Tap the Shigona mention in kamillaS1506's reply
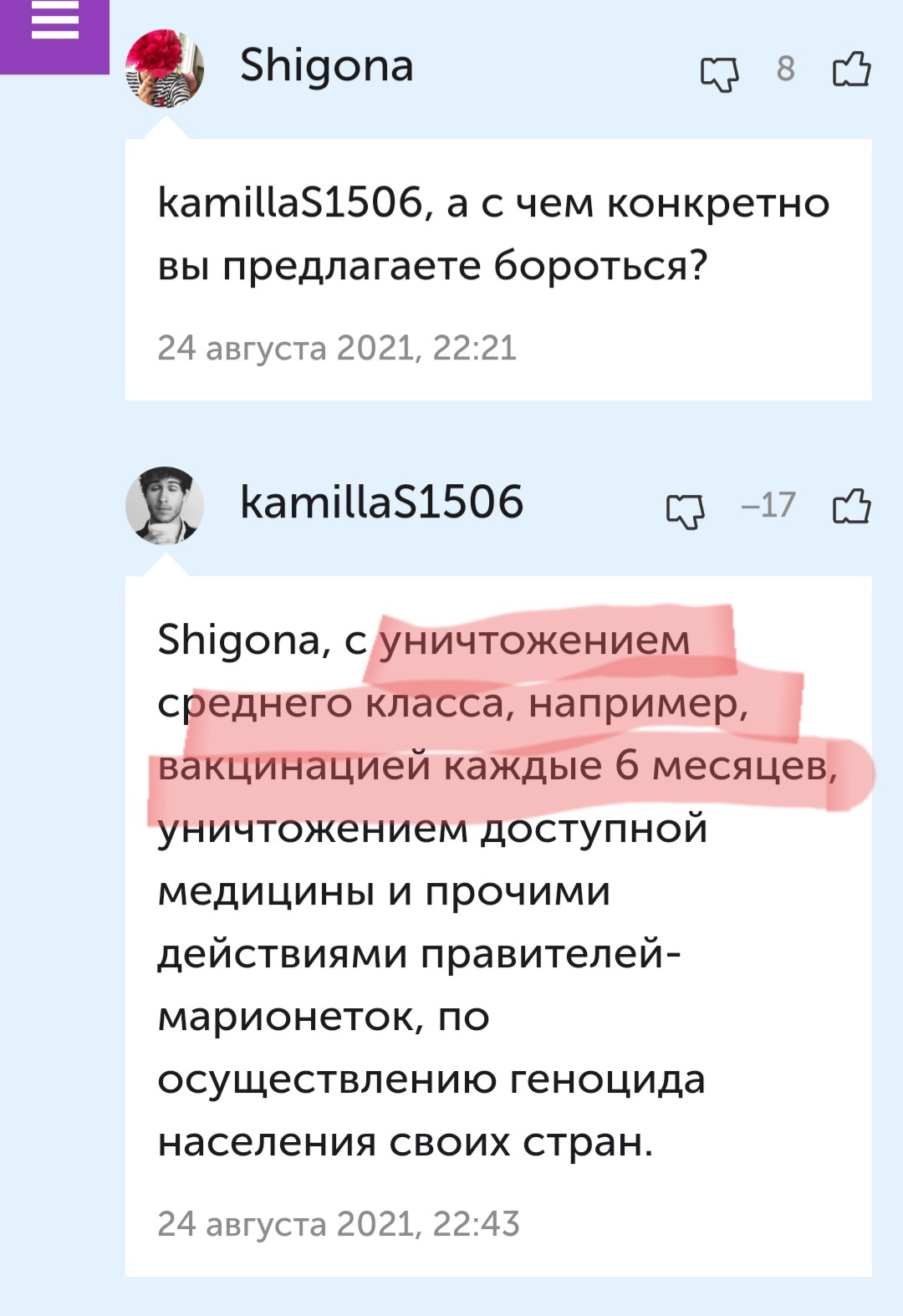Screen dimensions: 903x1316 click(237, 641)
